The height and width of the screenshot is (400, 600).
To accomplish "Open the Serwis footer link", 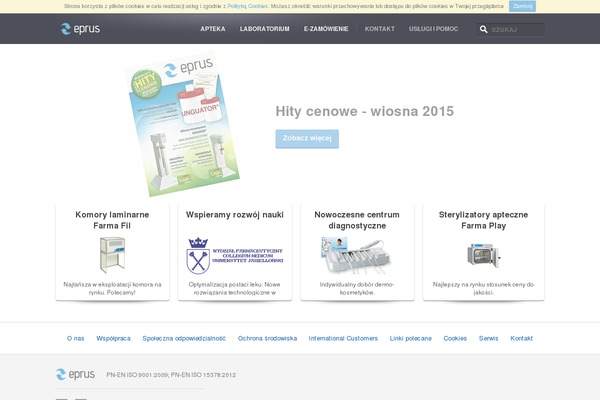I will pos(489,338).
